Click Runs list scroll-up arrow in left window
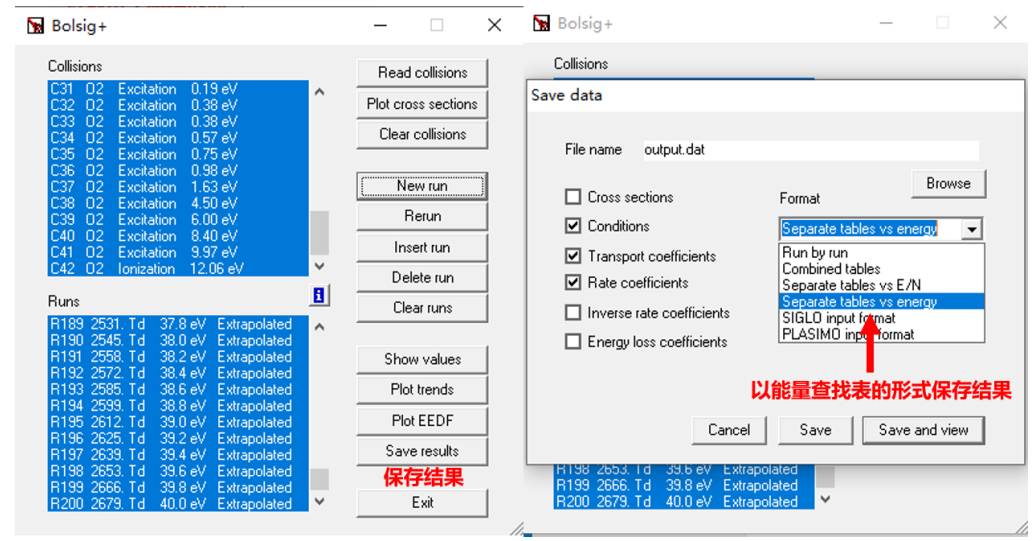 pos(319,327)
